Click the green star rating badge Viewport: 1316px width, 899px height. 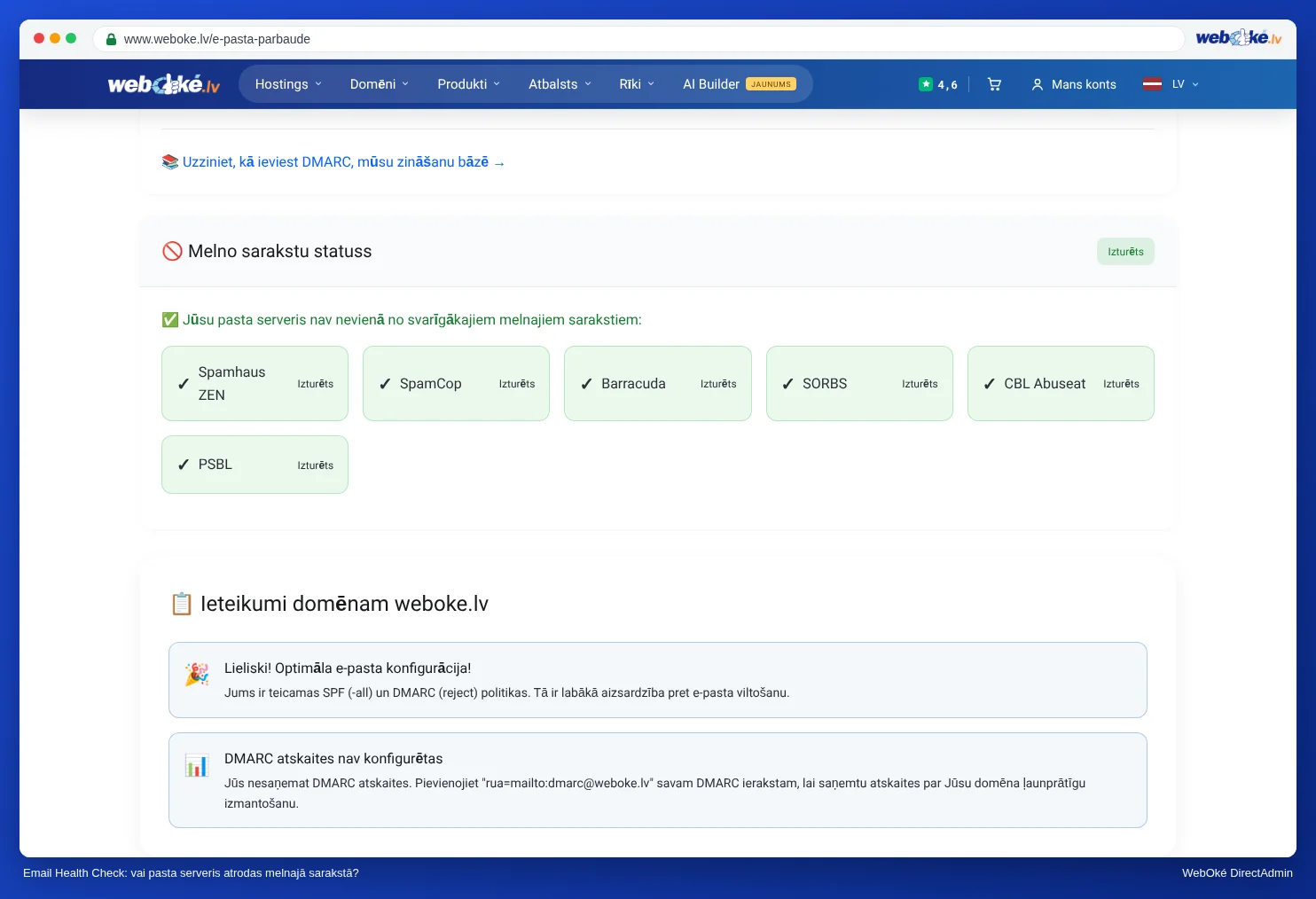point(926,84)
